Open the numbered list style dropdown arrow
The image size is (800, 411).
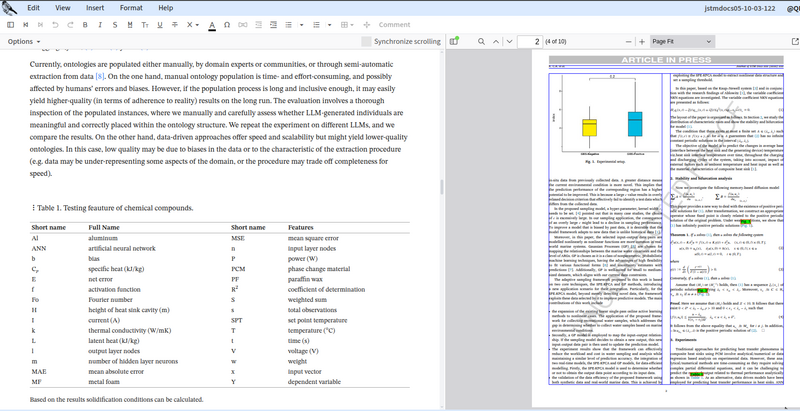[x=329, y=24]
